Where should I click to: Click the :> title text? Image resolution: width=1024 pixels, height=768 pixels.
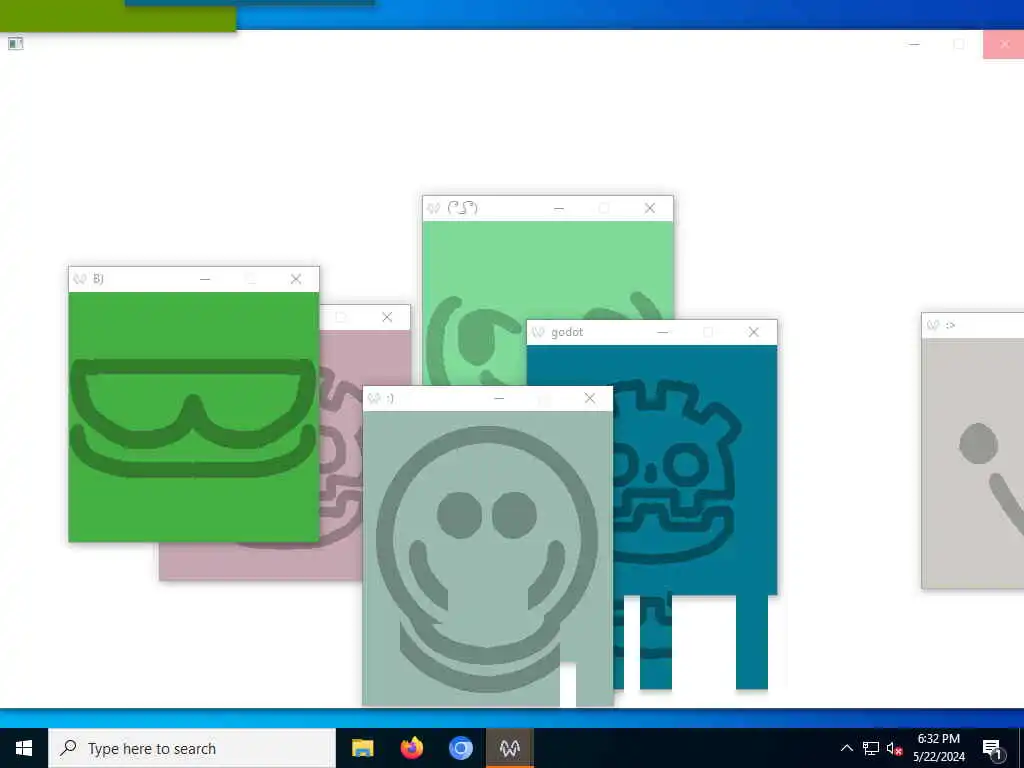pyautogui.click(x=950, y=325)
